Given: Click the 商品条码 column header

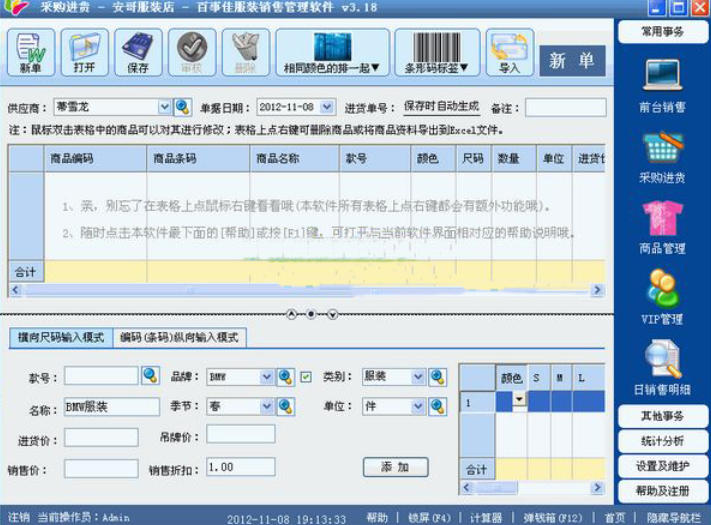Looking at the screenshot, I should pos(198,158).
